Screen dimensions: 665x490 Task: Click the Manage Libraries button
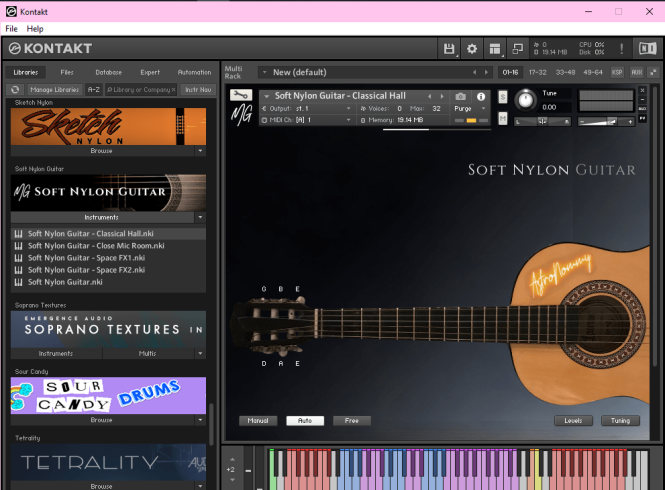tap(54, 90)
